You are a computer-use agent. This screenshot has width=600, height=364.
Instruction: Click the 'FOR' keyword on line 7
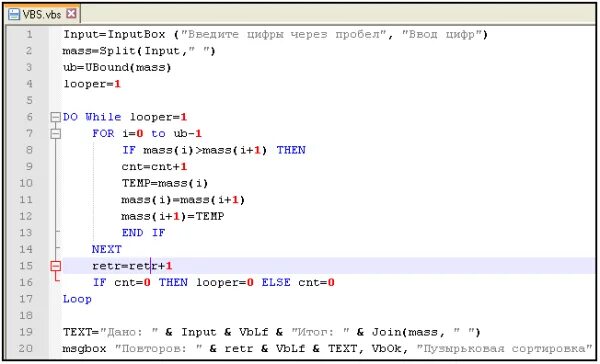point(103,133)
